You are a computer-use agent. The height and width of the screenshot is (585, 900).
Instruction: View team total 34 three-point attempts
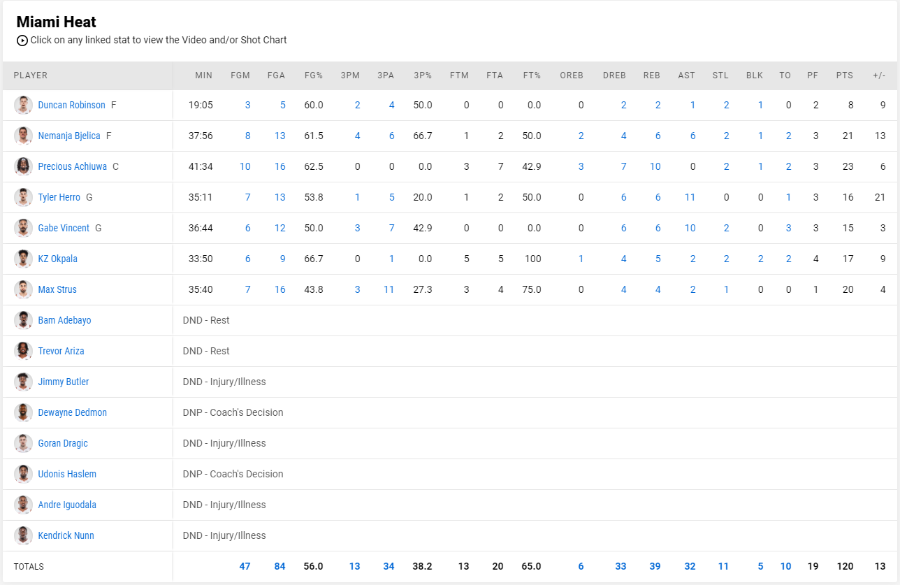(x=389, y=567)
